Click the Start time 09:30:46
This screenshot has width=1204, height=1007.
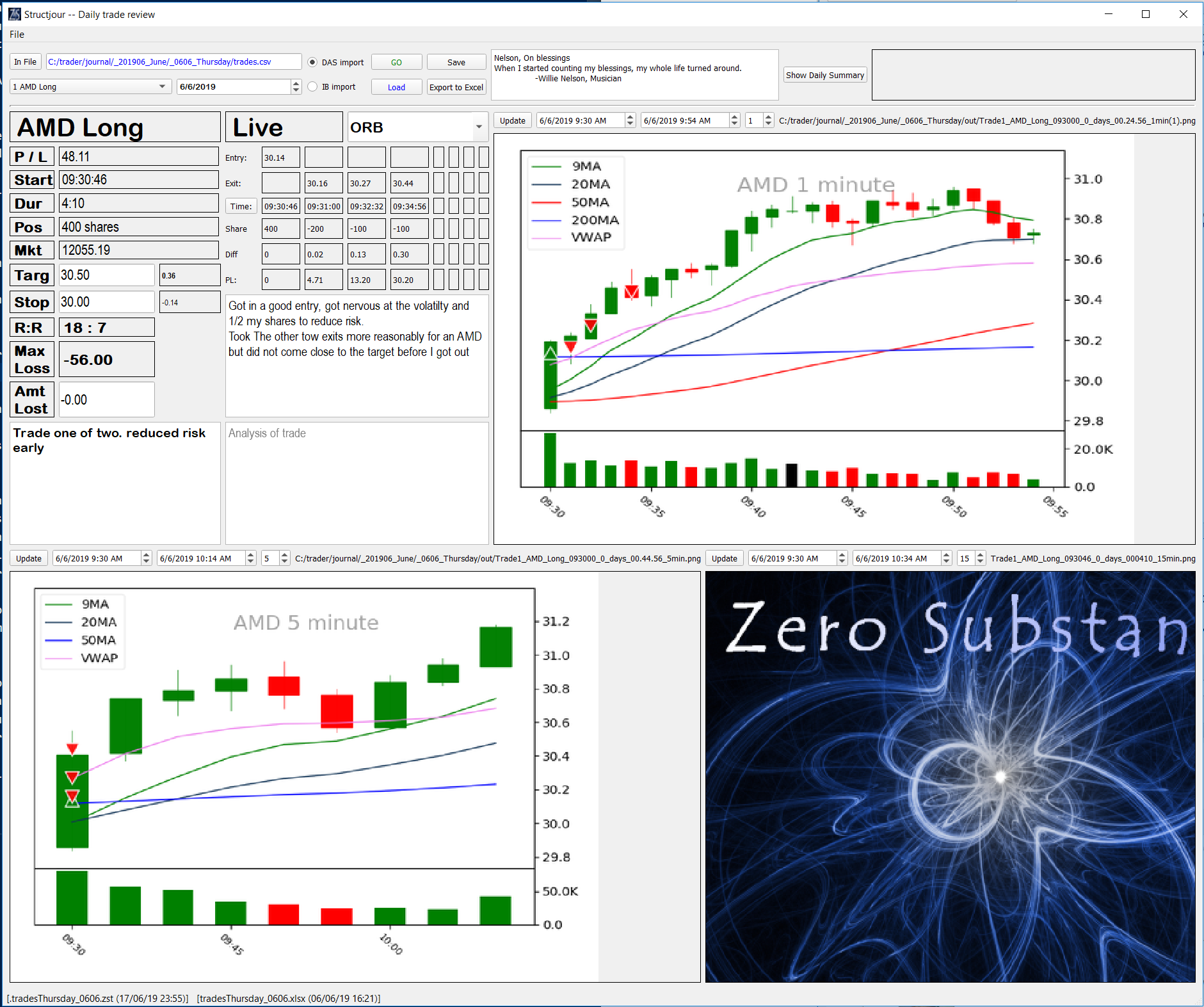pos(139,180)
